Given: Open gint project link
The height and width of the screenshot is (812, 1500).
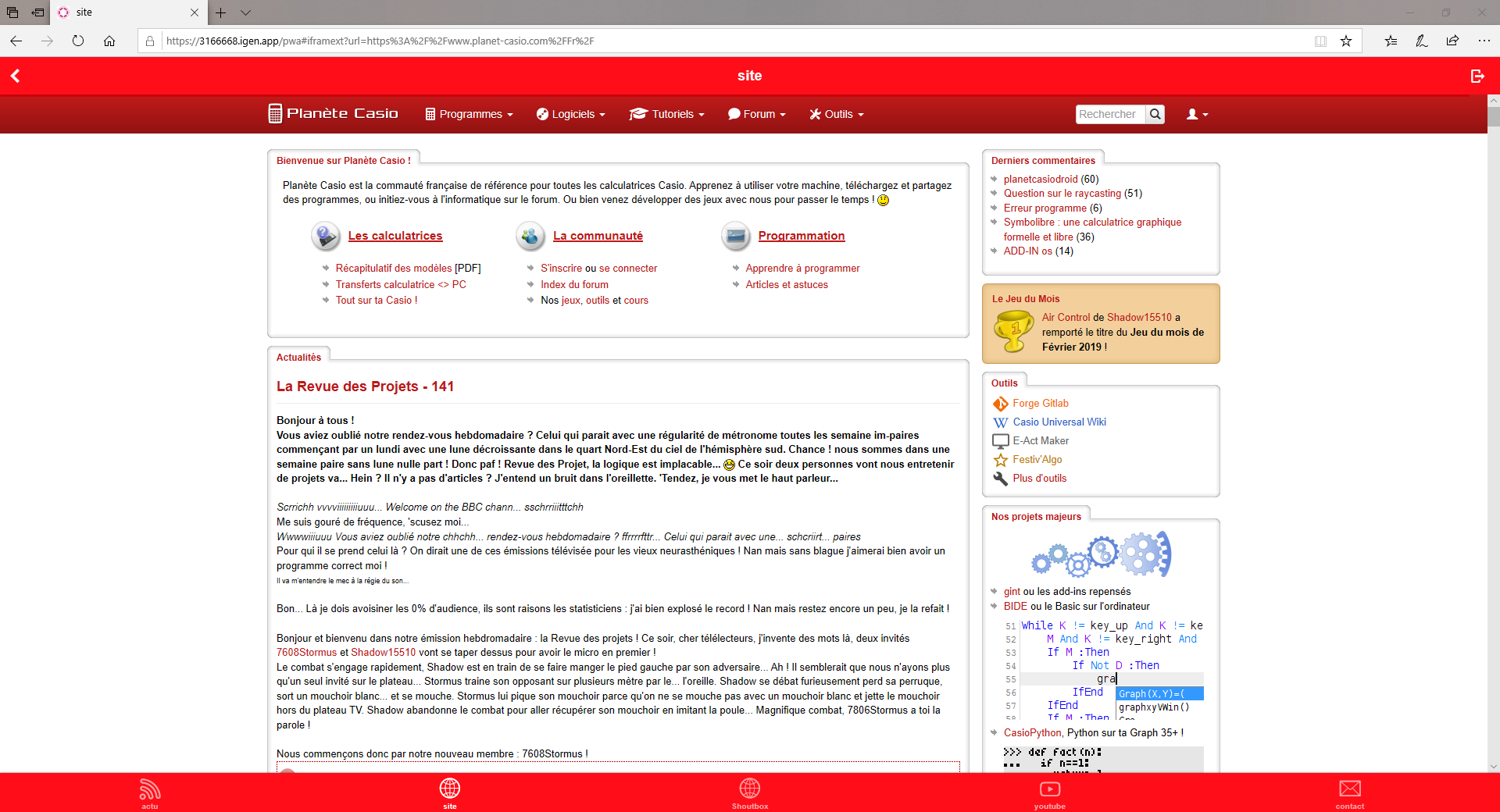Looking at the screenshot, I should tap(1012, 591).
